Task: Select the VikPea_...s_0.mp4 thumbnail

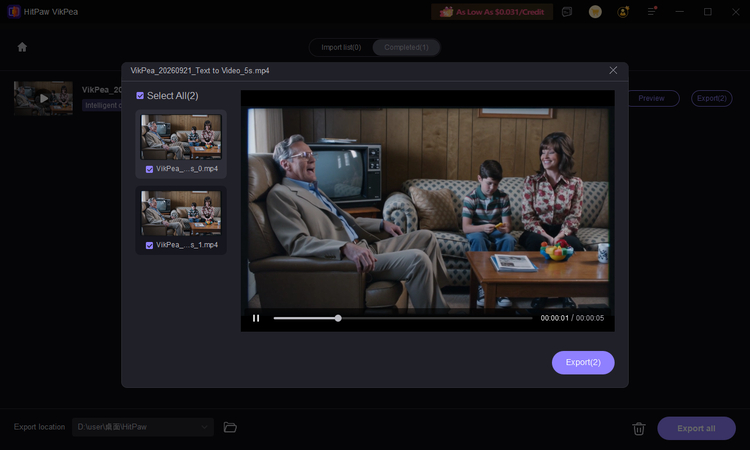Action: pyautogui.click(x=181, y=137)
